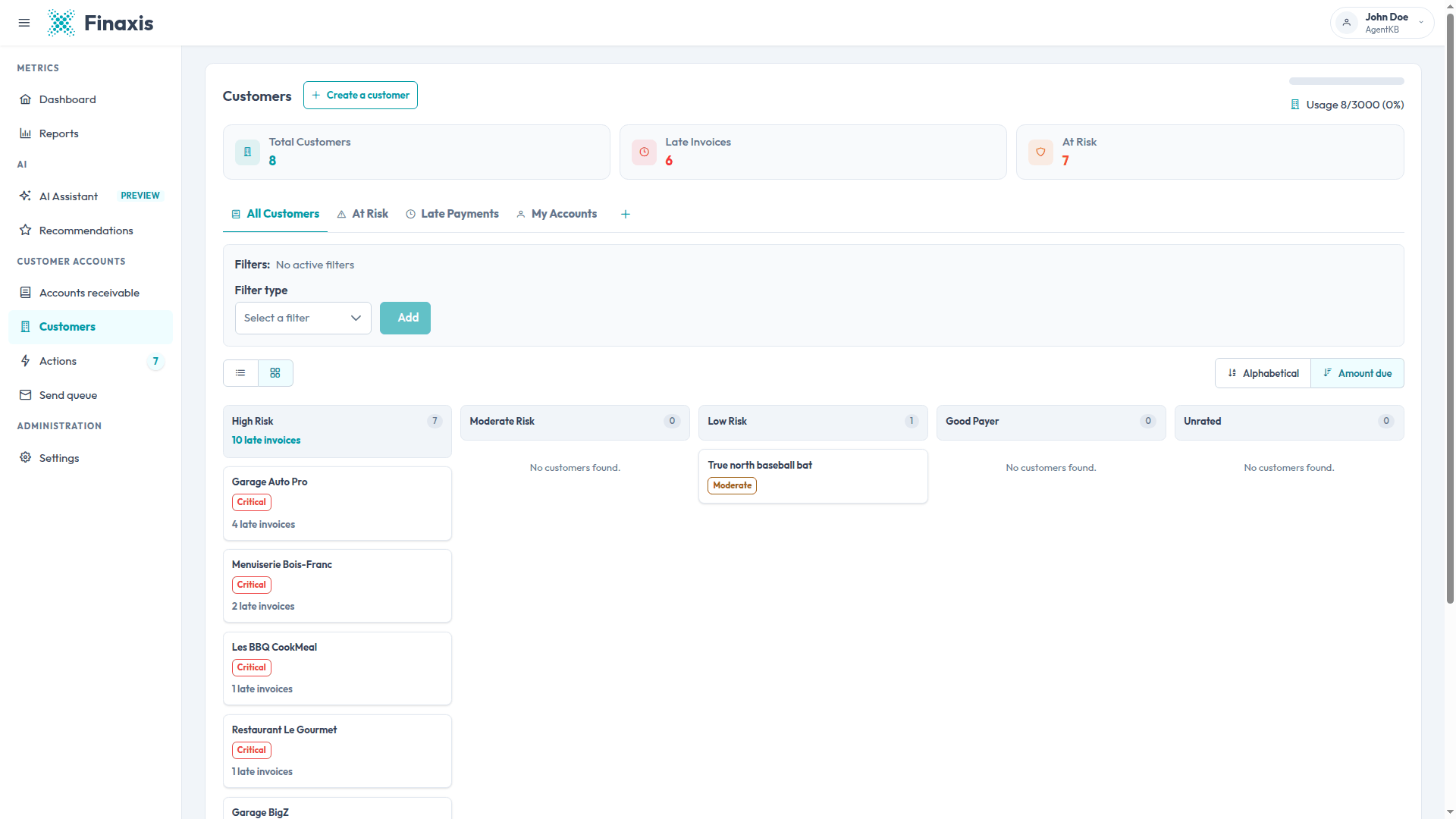Click the Moderate Risk column header
The width and height of the screenshot is (1456, 819).
pyautogui.click(x=575, y=422)
